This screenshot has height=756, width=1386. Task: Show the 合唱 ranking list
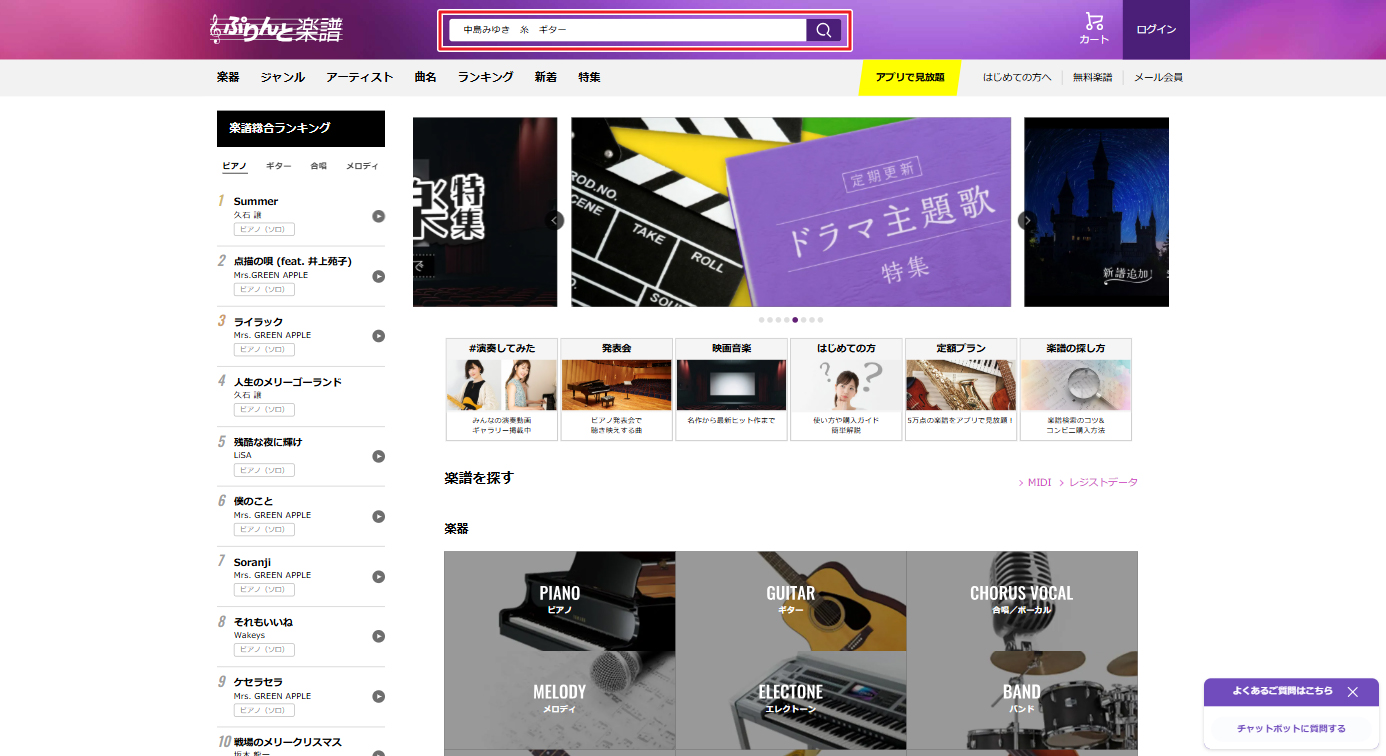319,166
